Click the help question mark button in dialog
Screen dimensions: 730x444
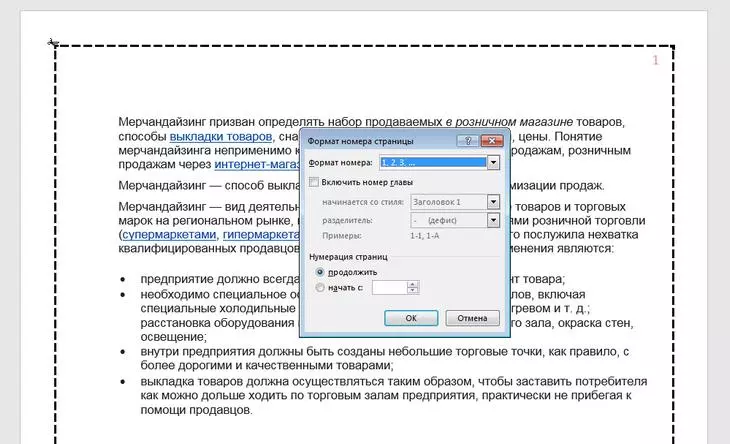pos(465,141)
